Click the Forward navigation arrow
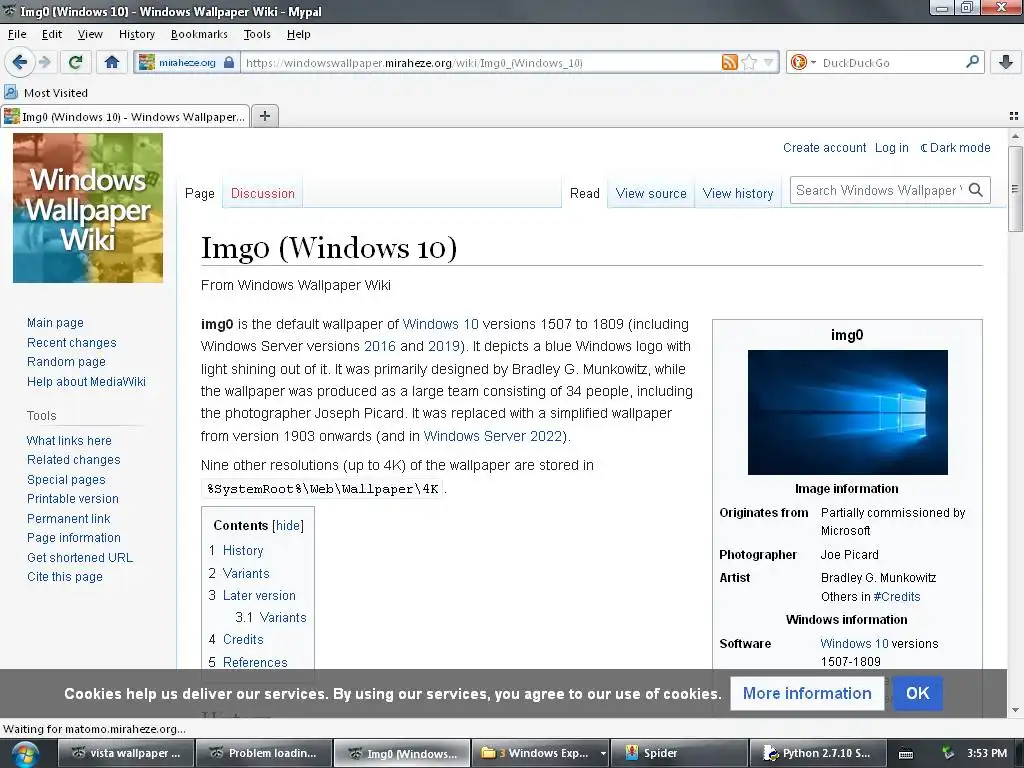 pyautogui.click(x=44, y=62)
